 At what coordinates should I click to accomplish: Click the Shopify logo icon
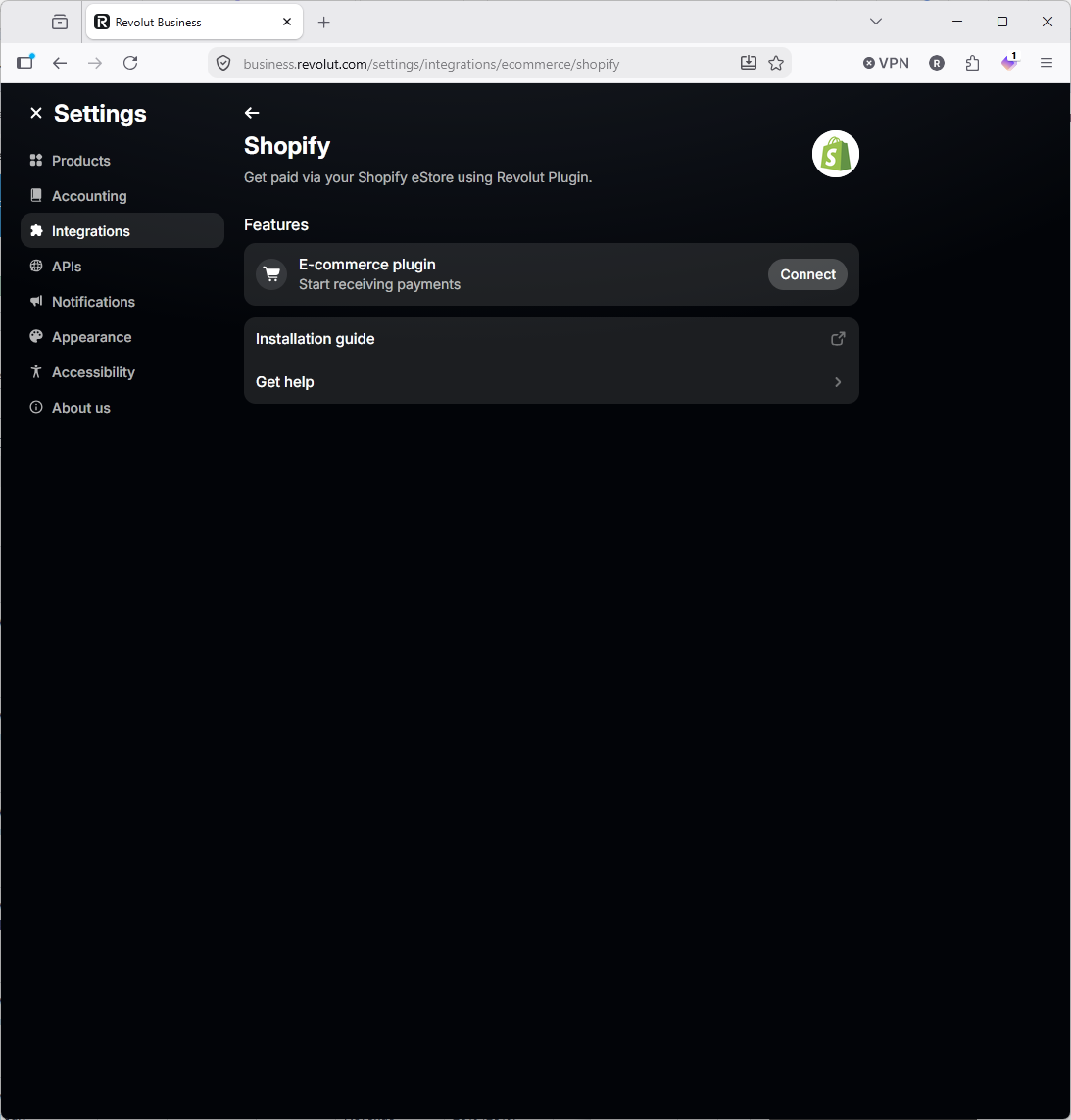click(835, 154)
